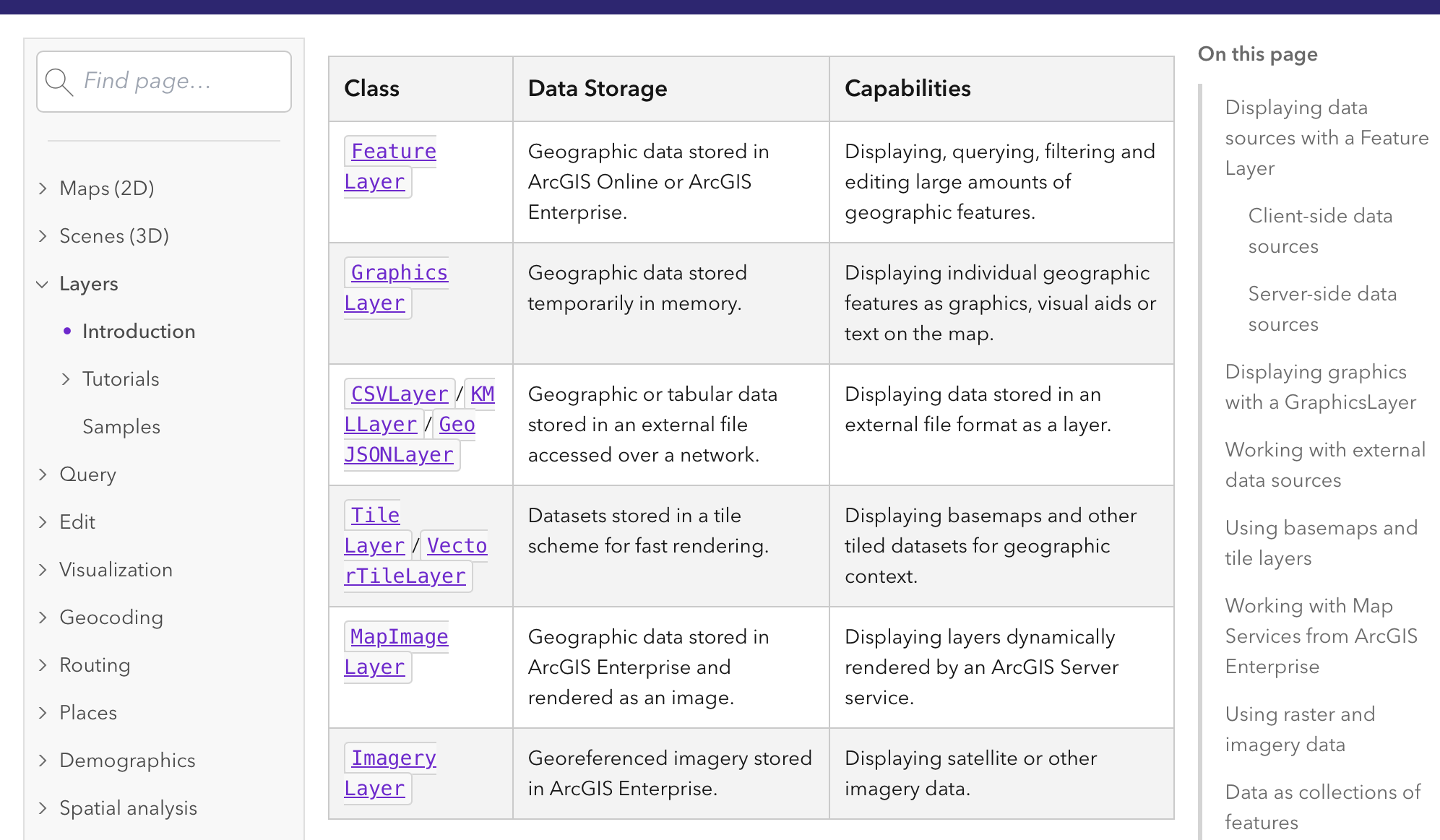
Task: Expand the Scenes (3D) chevron
Action: click(x=43, y=236)
